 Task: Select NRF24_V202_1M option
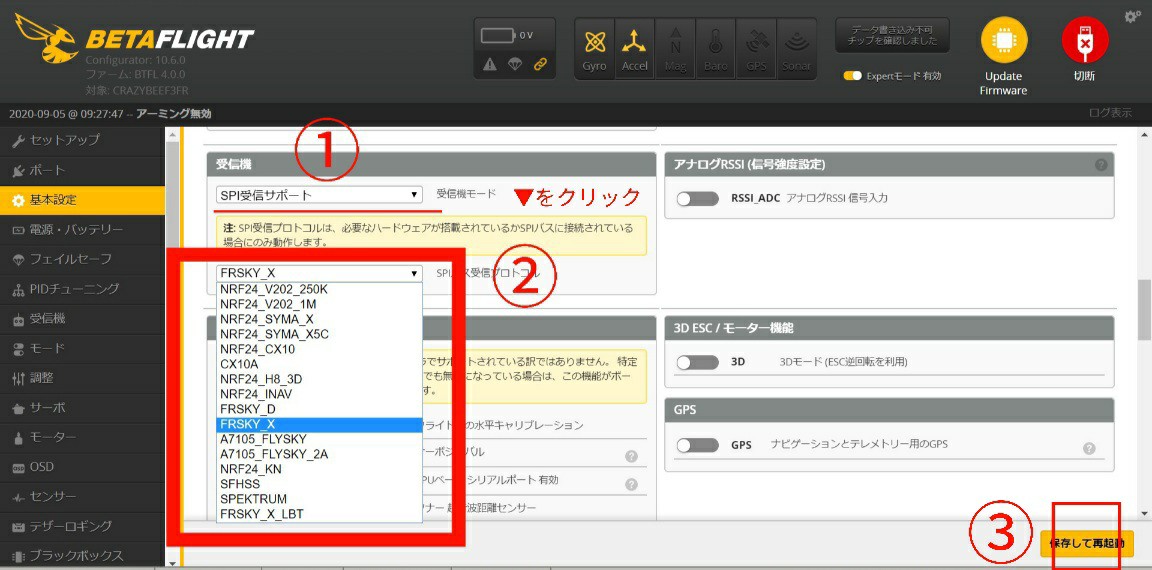(x=320, y=304)
